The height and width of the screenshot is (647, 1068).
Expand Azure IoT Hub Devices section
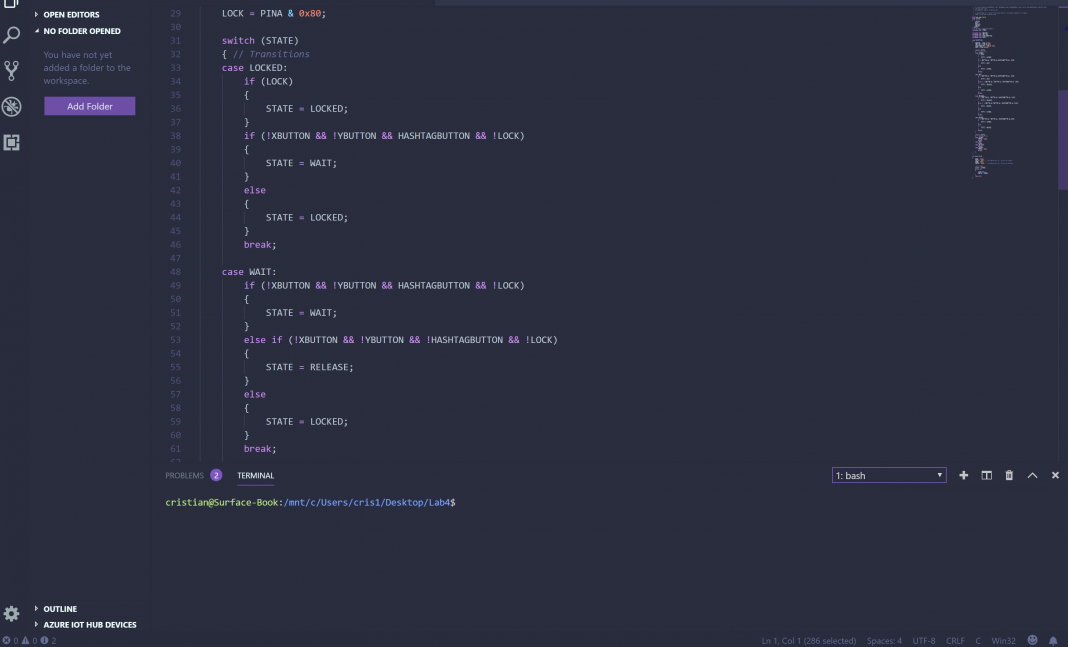[x=89, y=624]
